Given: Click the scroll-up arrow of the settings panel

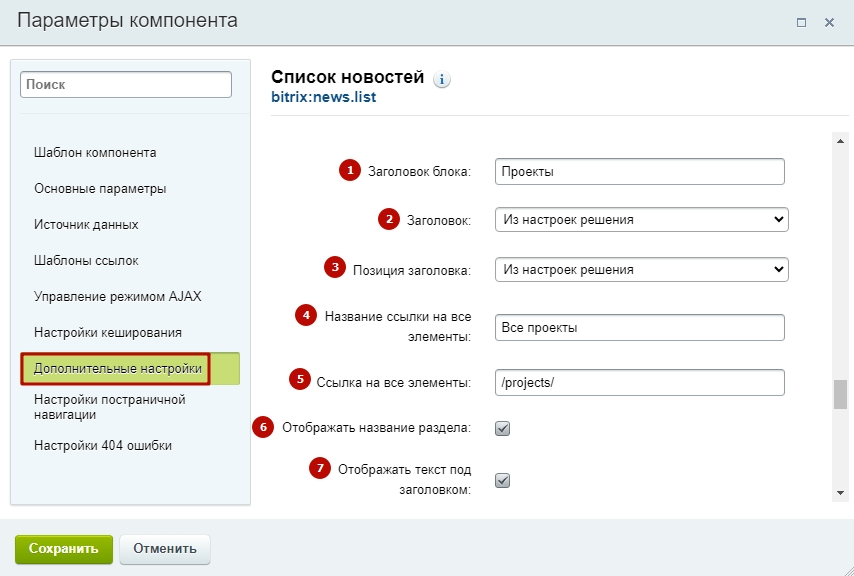Looking at the screenshot, I should pyautogui.click(x=840, y=141).
